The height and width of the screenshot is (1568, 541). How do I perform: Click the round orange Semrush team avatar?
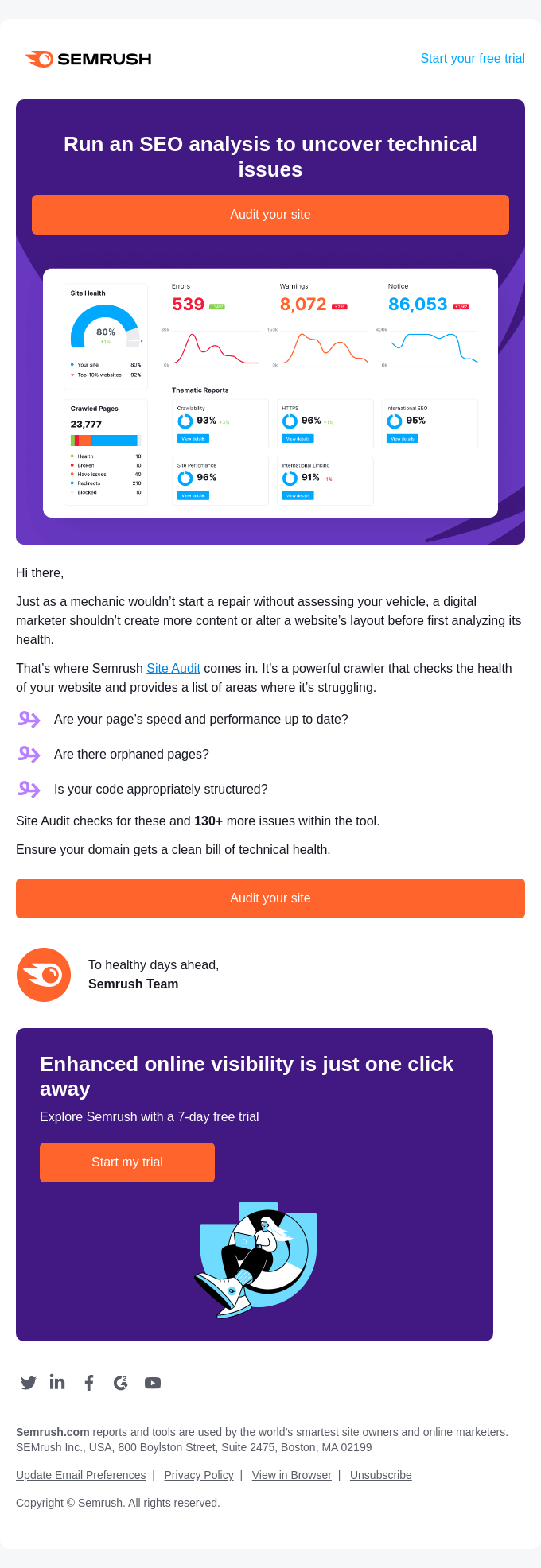(x=44, y=974)
